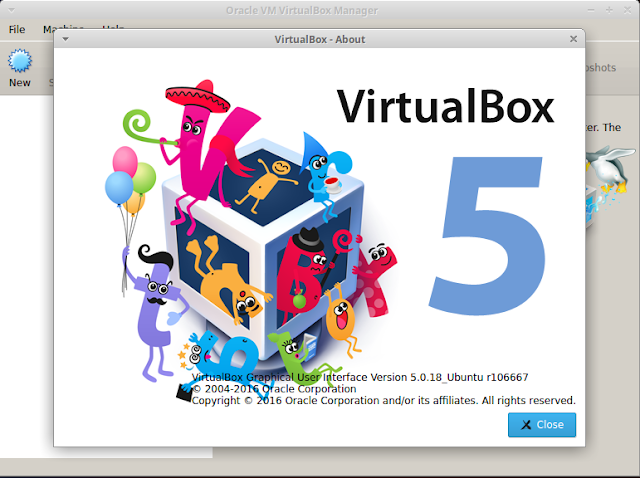Minimize the VirtualBox Manager main window

591,10
